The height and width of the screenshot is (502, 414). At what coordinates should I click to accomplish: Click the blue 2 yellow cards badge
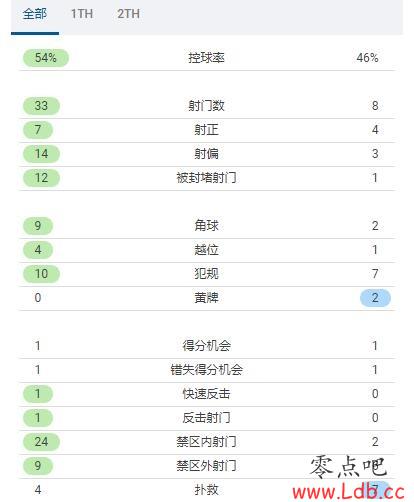(375, 298)
